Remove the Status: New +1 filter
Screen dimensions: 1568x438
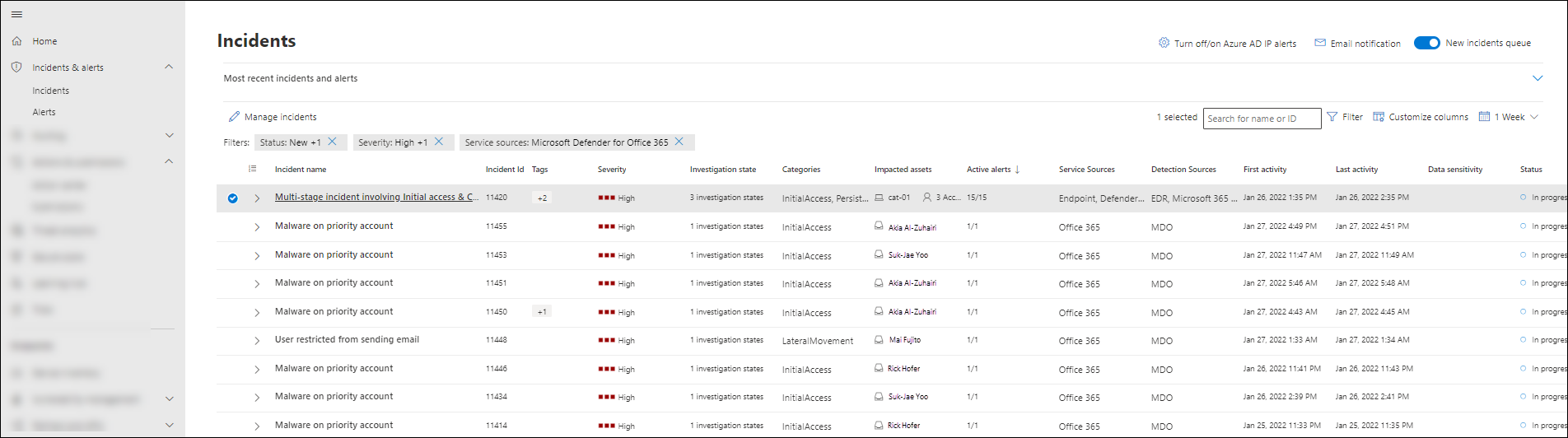tap(332, 142)
